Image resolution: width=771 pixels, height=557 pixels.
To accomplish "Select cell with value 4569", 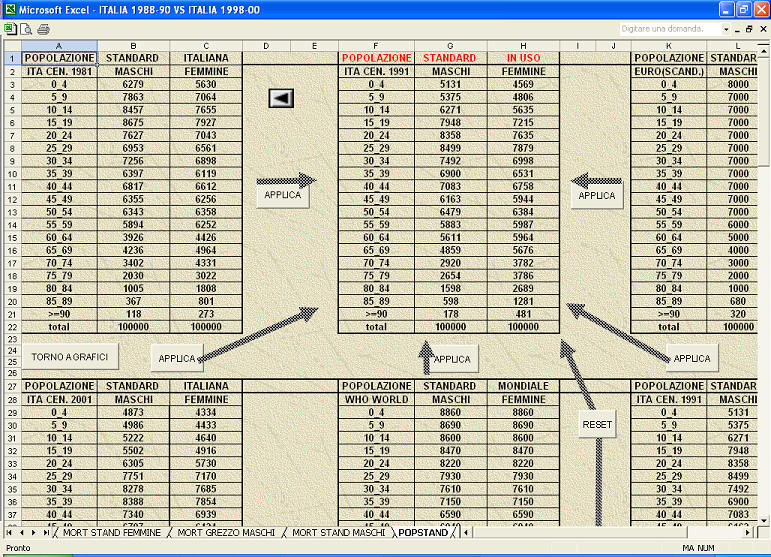I will pos(523,84).
